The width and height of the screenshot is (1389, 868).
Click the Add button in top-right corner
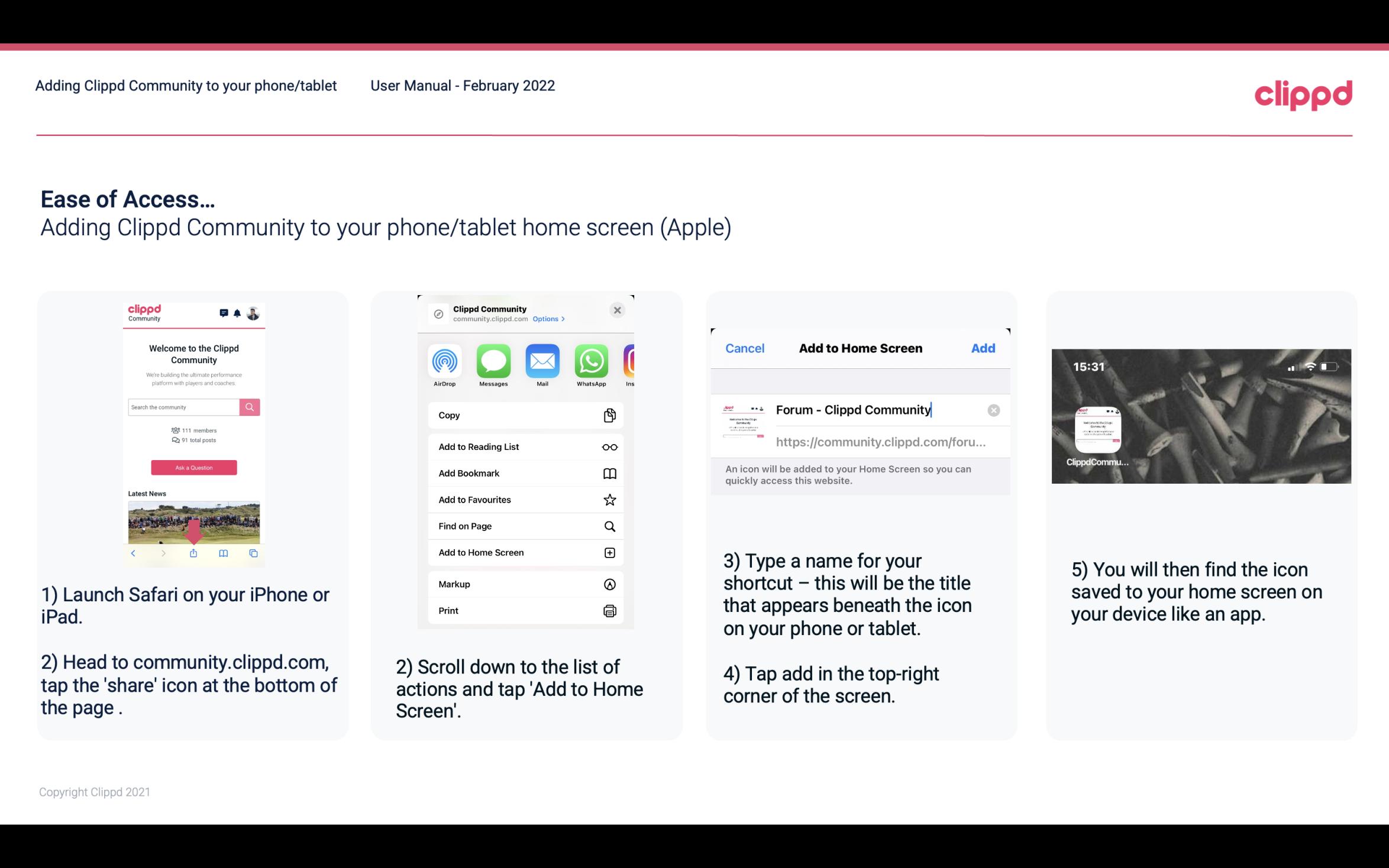coord(983,347)
